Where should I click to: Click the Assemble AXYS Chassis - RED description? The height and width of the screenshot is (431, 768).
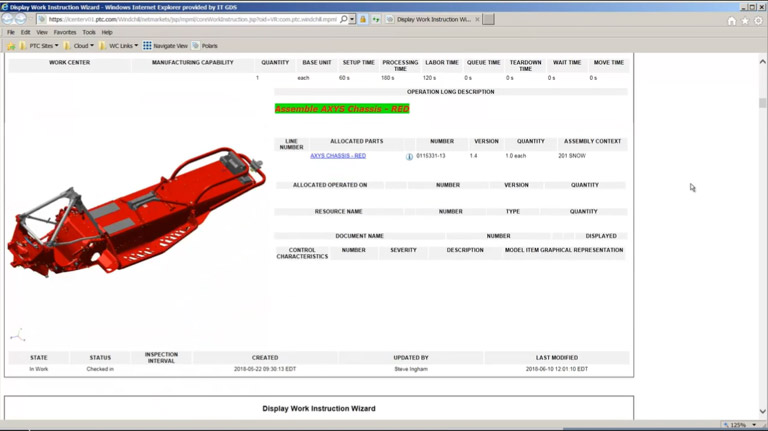(x=342, y=109)
